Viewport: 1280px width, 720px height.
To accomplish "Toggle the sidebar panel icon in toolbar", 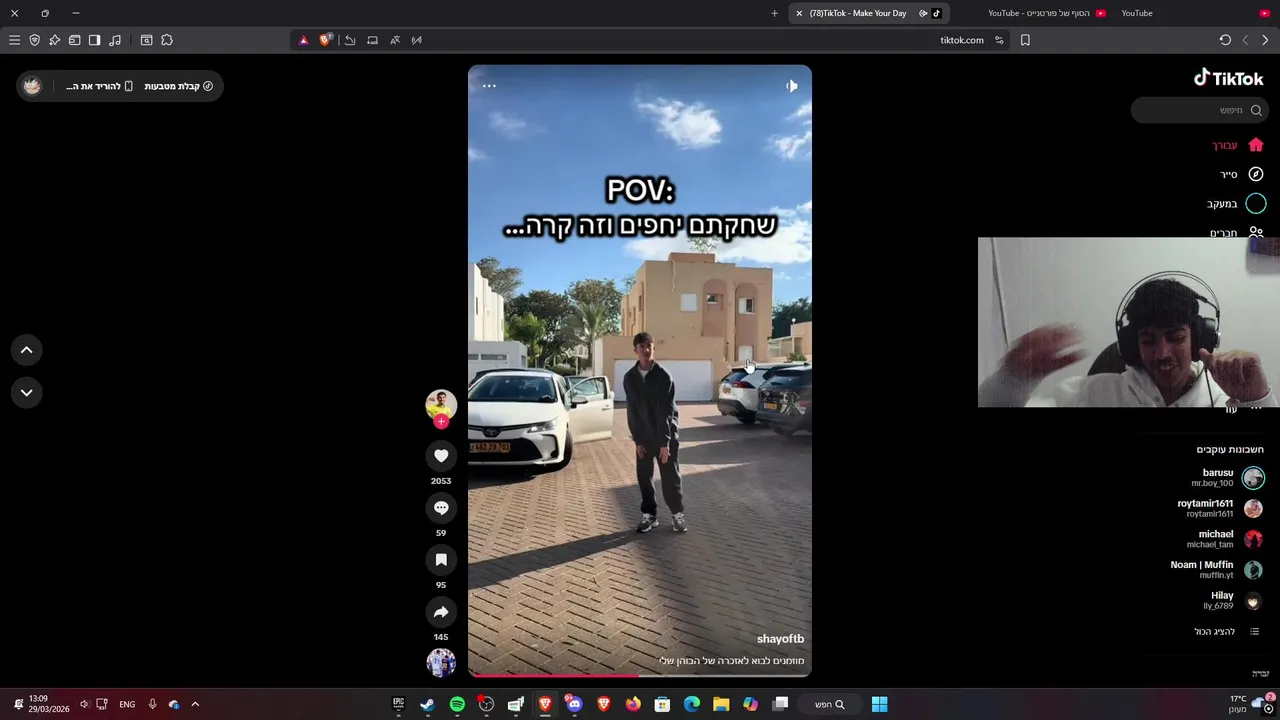I will tap(94, 40).
